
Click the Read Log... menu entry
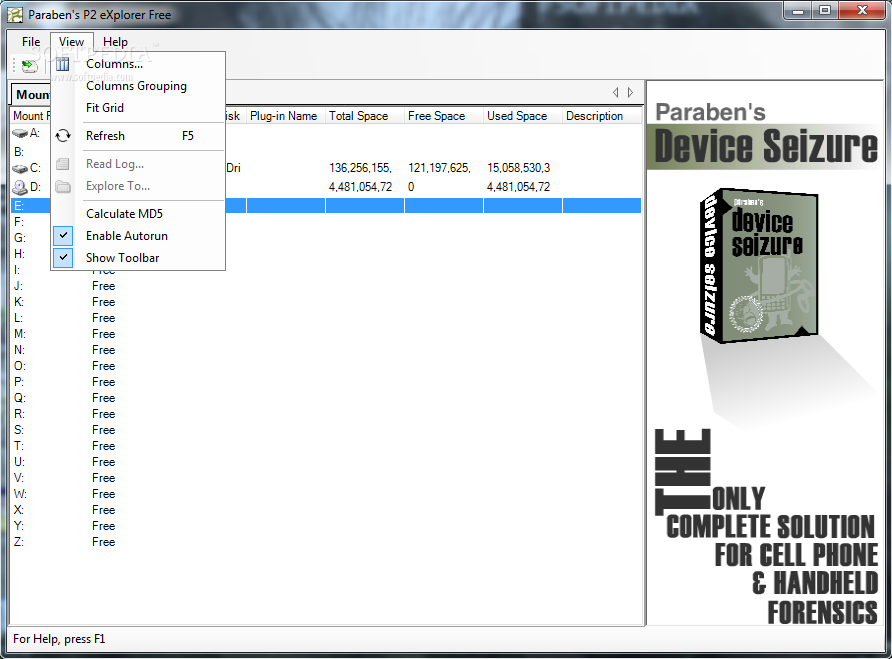(138, 164)
